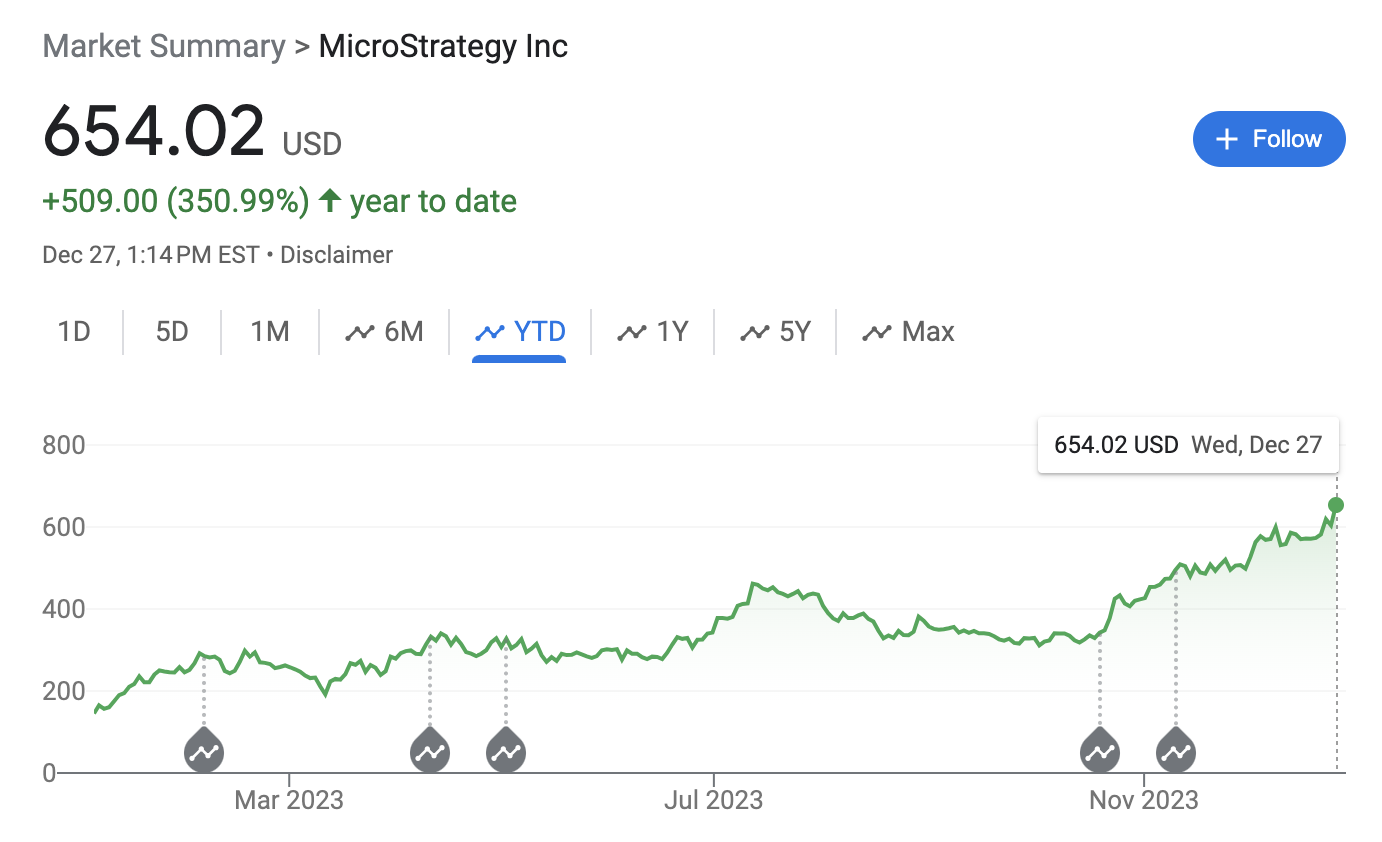The image size is (1382, 842).
Task: Click the first event marker in February
Action: click(204, 752)
